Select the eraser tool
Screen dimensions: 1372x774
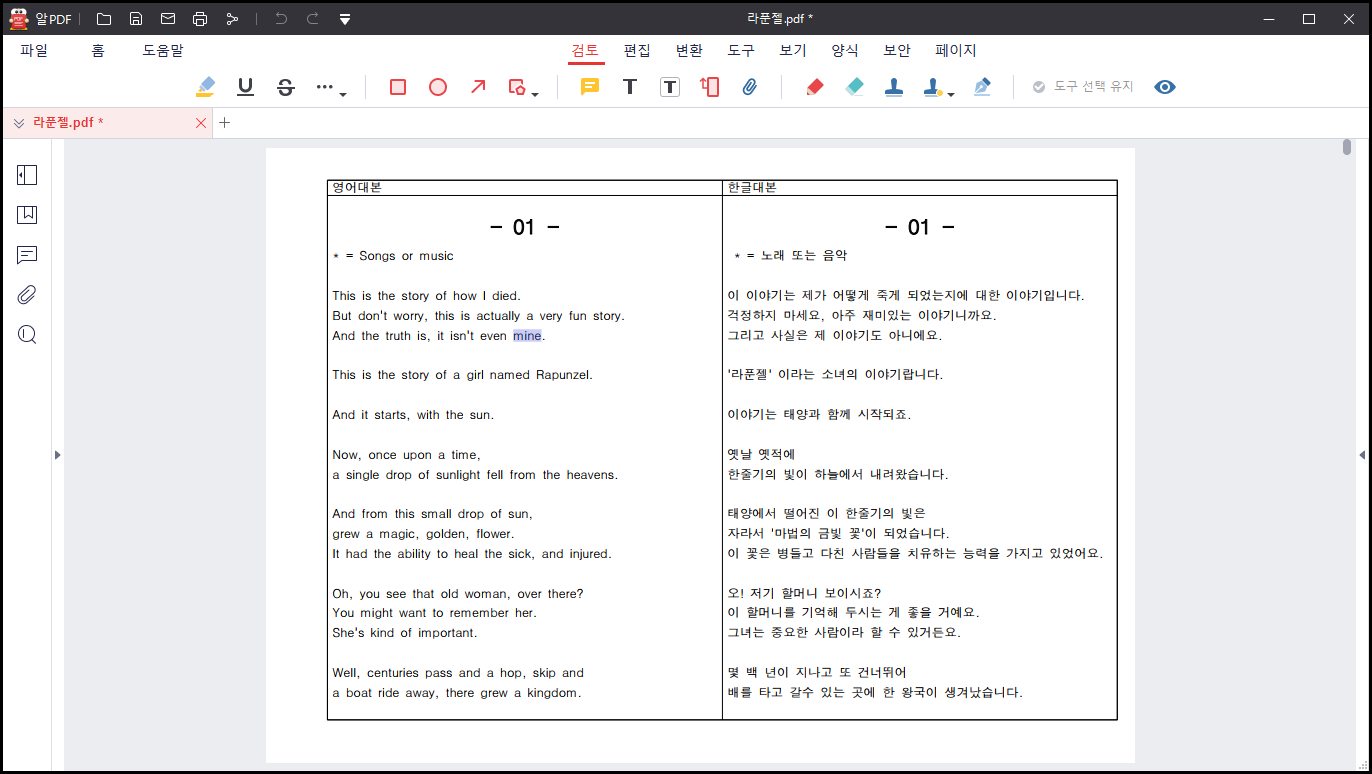854,87
